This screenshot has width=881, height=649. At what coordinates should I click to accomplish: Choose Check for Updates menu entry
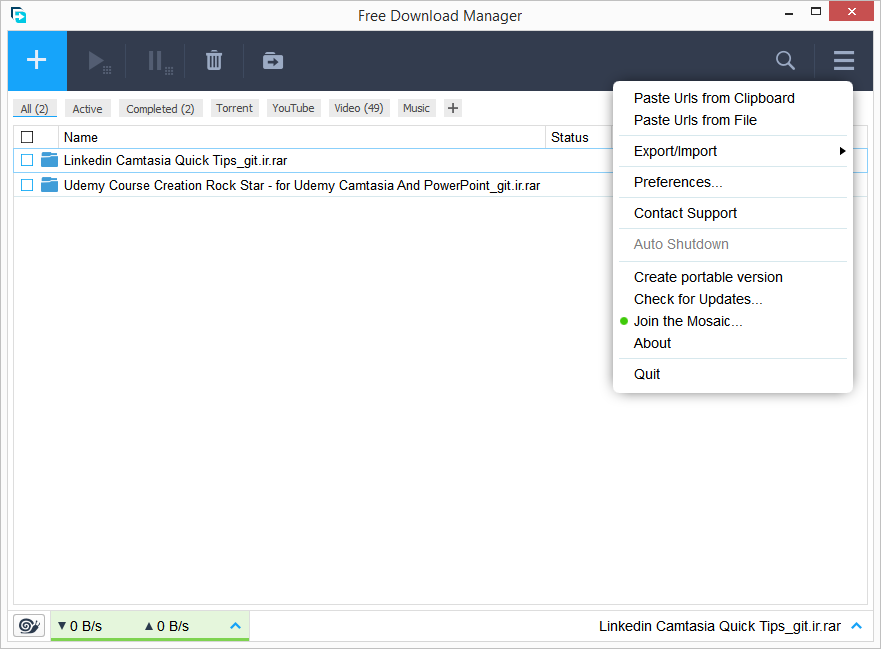[x=697, y=299]
